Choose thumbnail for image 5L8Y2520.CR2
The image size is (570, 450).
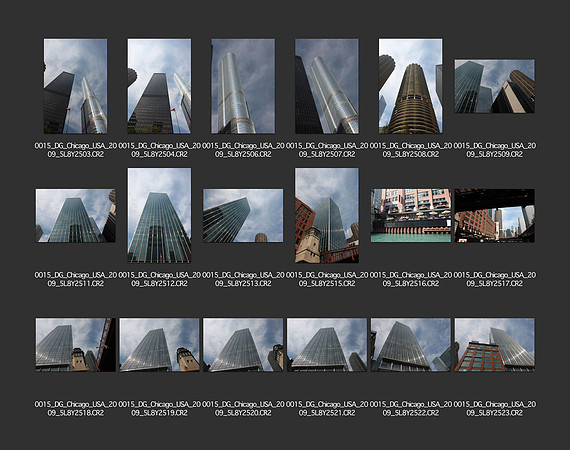click(x=243, y=345)
